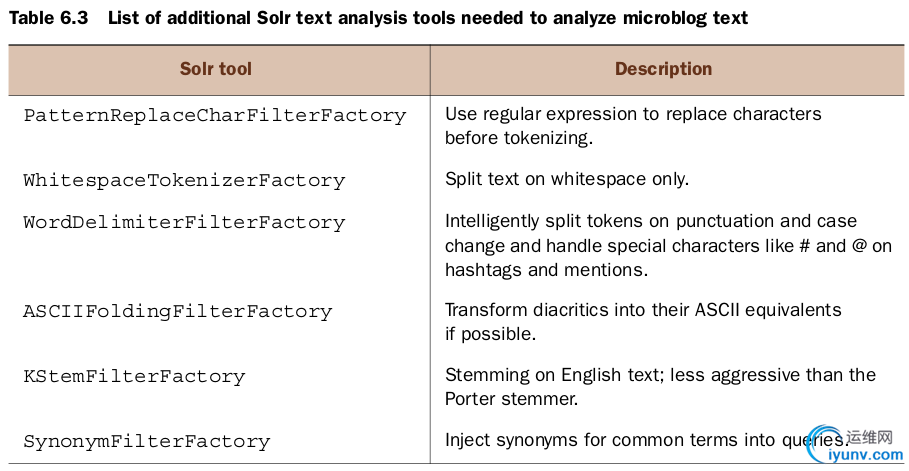This screenshot has width=909, height=471.
Task: Click 'Intelligently split tokens' description text
Action: (x=668, y=245)
